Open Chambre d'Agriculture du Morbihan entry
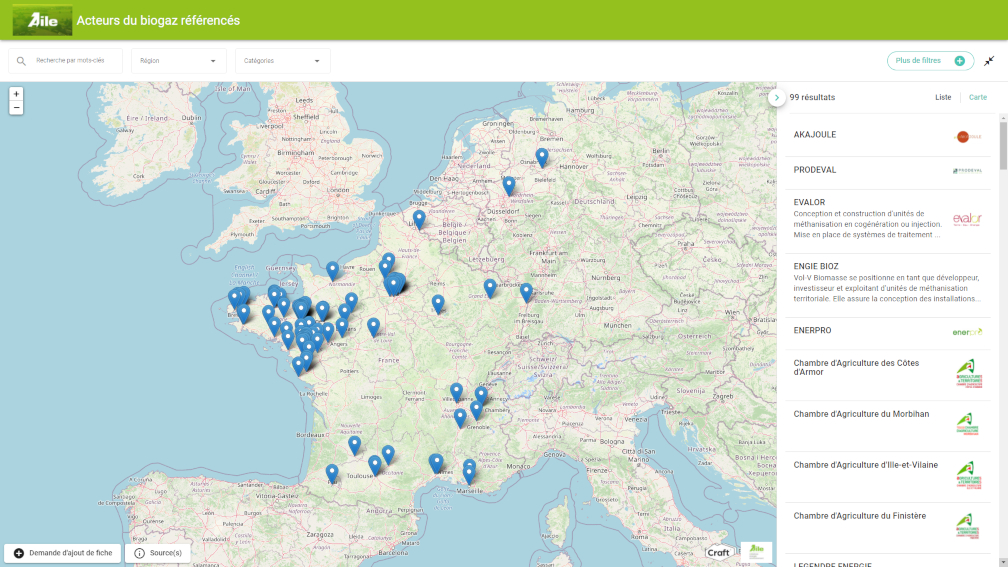The width and height of the screenshot is (1008, 567). (887, 426)
